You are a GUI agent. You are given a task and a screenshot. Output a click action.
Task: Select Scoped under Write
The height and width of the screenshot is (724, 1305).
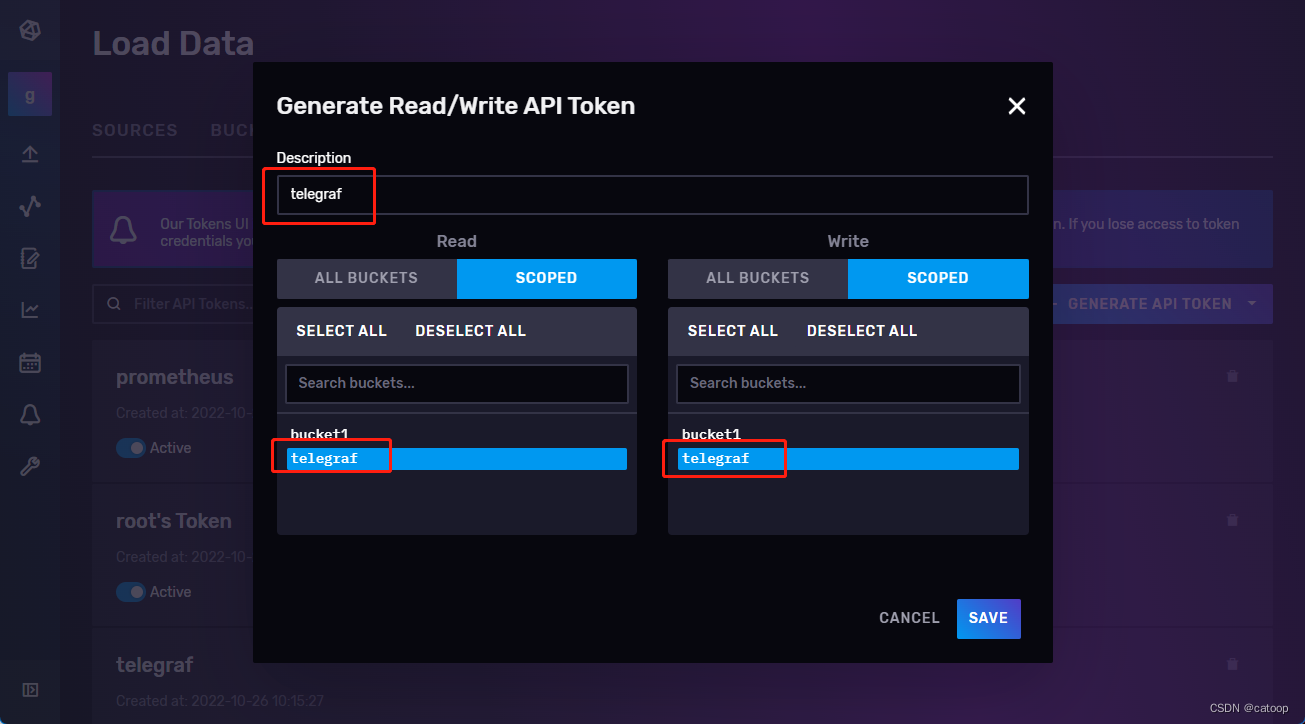(x=938, y=278)
